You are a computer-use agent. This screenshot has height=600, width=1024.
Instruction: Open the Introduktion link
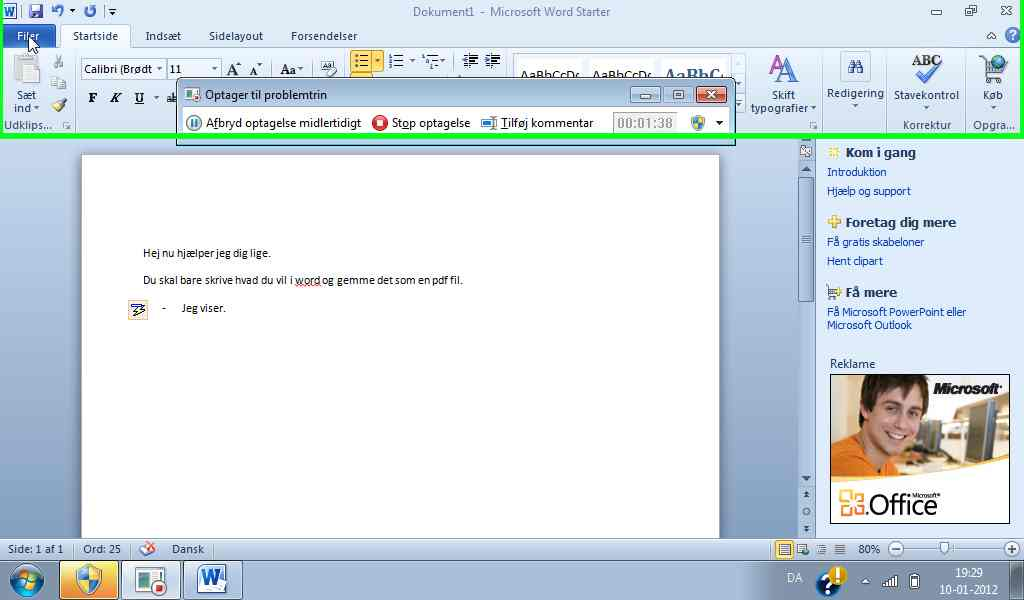coord(856,172)
